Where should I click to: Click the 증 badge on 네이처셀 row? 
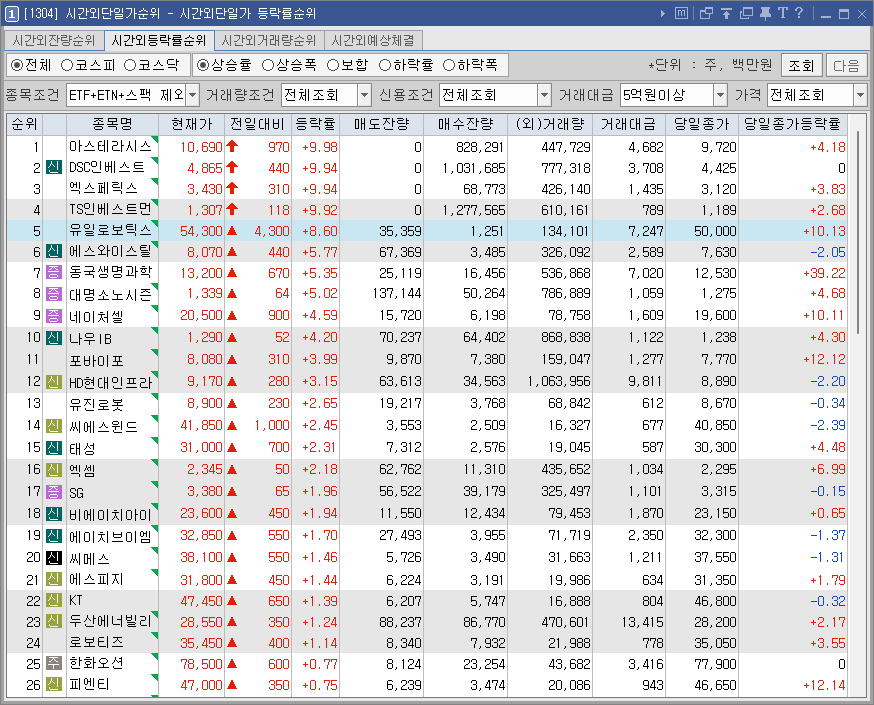54,315
